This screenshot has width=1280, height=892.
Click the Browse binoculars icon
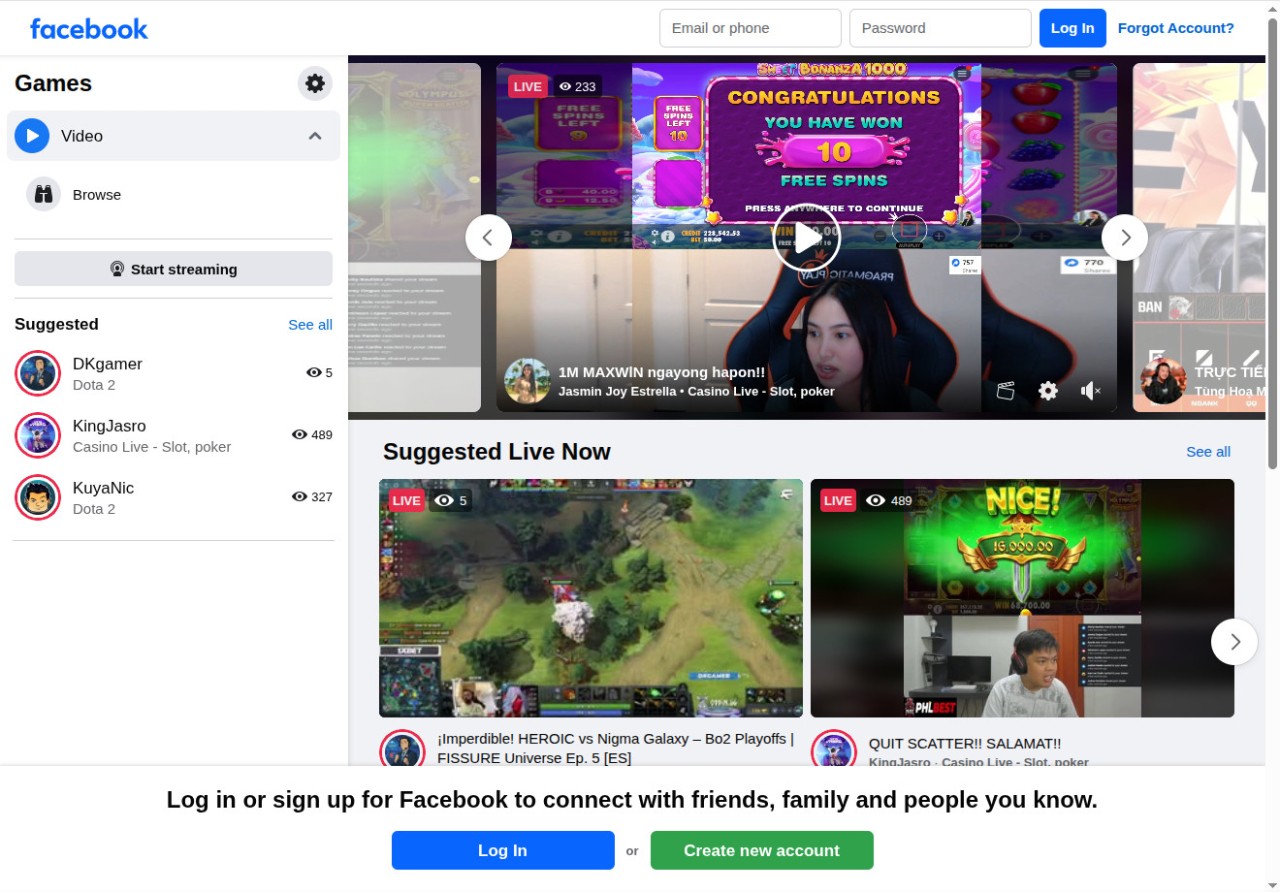43,194
